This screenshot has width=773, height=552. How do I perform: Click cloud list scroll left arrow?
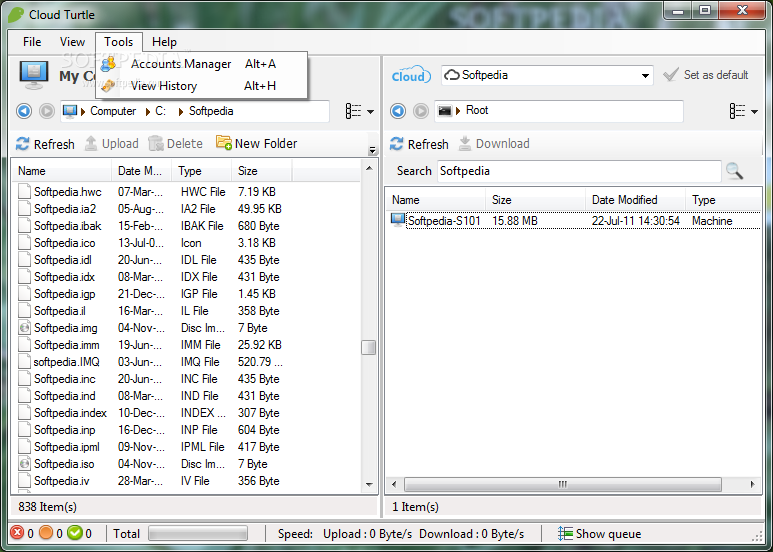pos(394,484)
